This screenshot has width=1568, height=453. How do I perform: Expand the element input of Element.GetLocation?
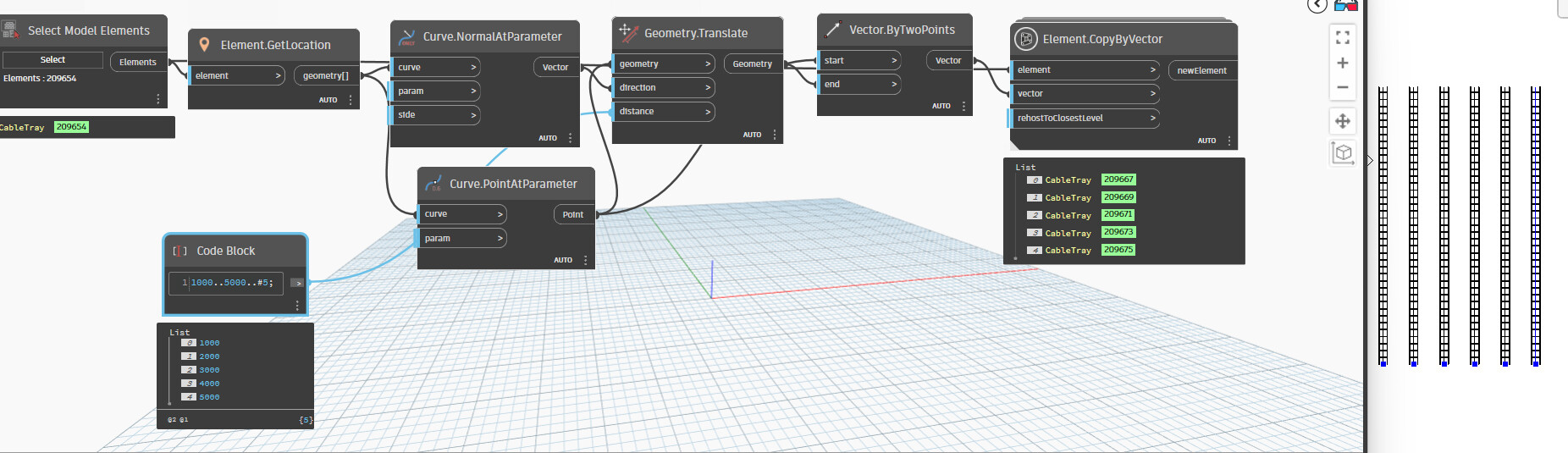pyautogui.click(x=278, y=75)
